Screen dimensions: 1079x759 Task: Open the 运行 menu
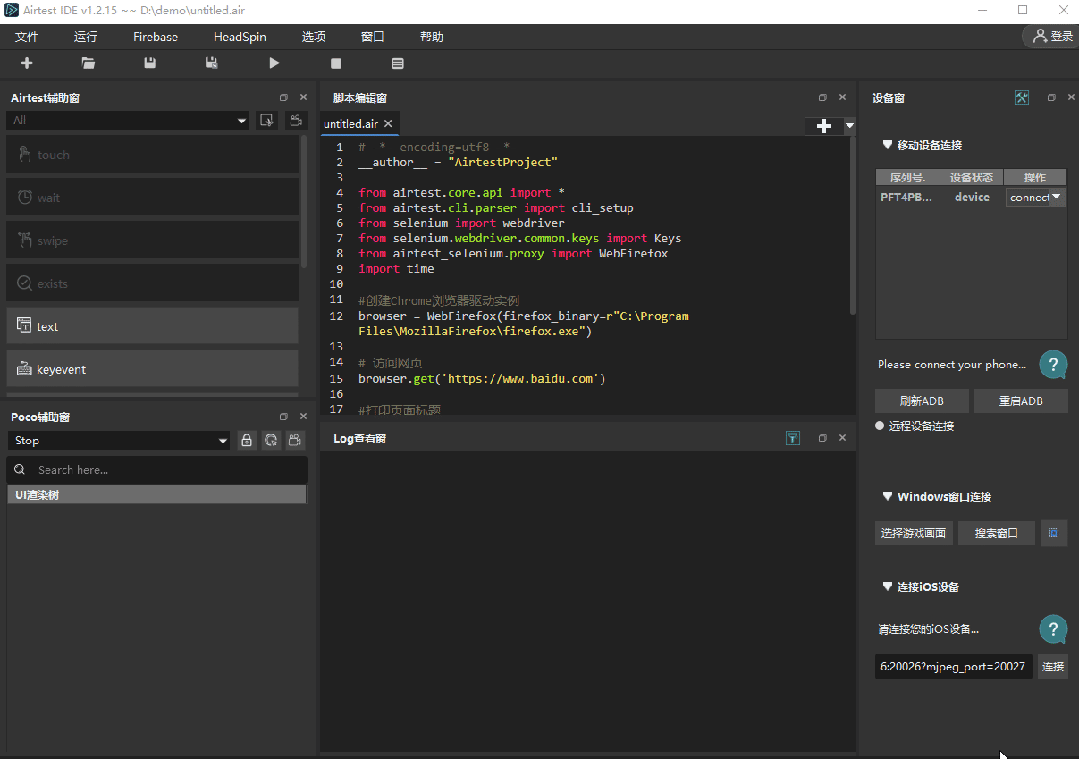pyautogui.click(x=85, y=36)
